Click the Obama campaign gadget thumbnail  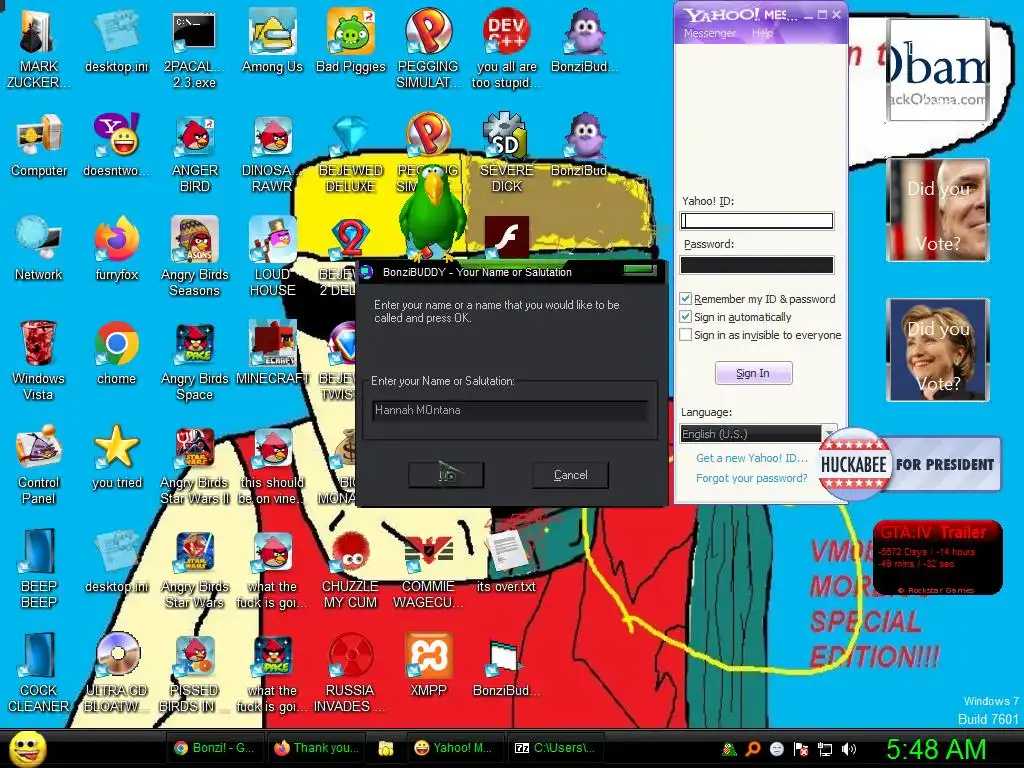(938, 70)
